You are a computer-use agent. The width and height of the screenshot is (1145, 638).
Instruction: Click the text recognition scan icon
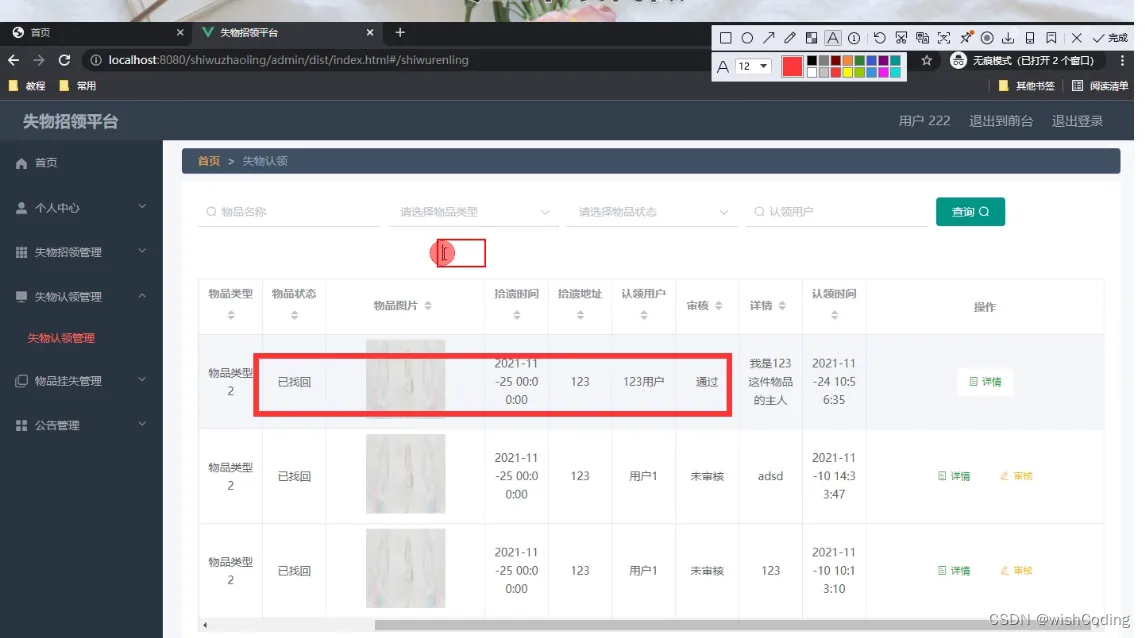pyautogui.click(x=944, y=38)
